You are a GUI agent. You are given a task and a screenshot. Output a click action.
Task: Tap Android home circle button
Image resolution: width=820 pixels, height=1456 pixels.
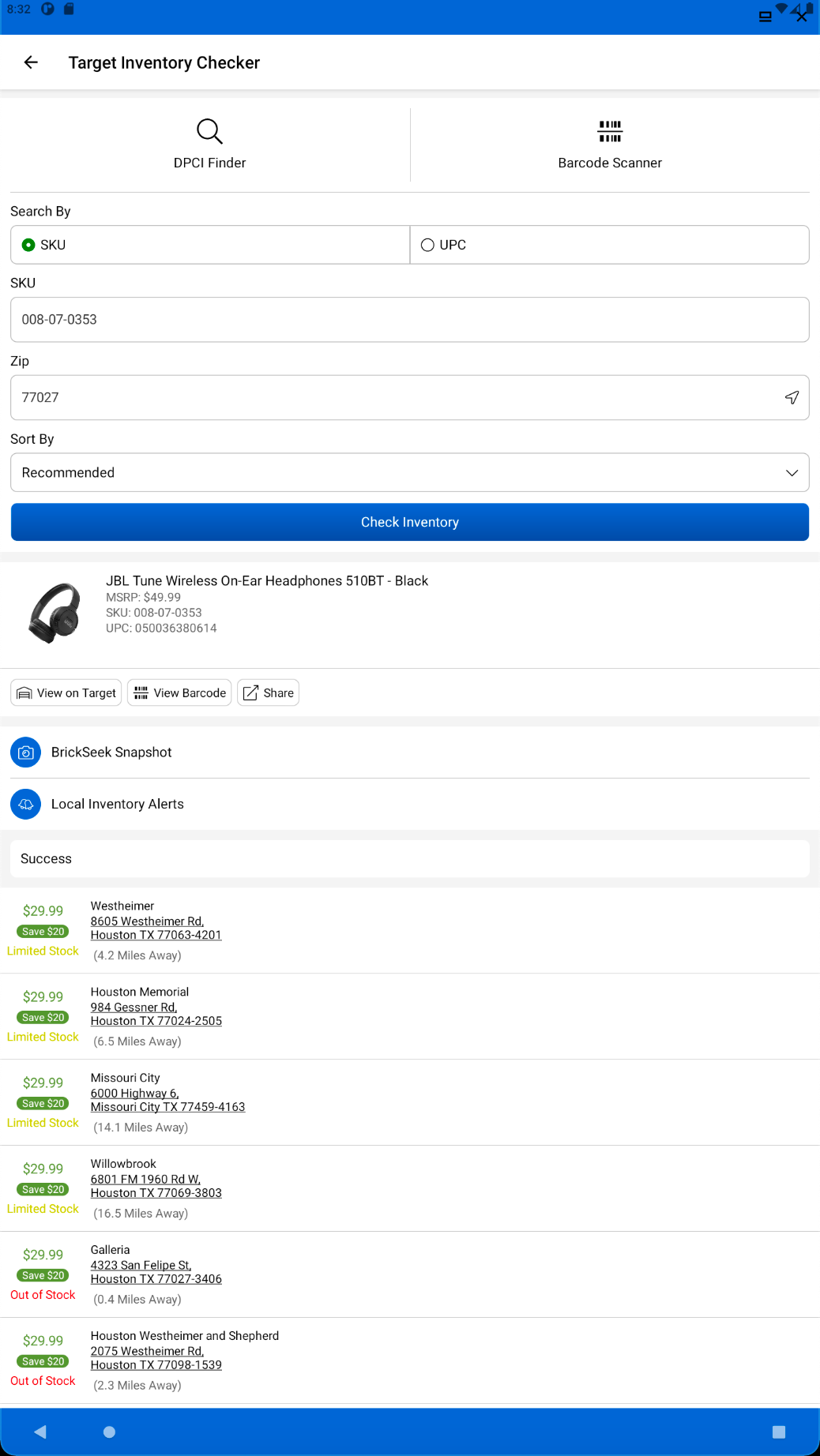(109, 1432)
